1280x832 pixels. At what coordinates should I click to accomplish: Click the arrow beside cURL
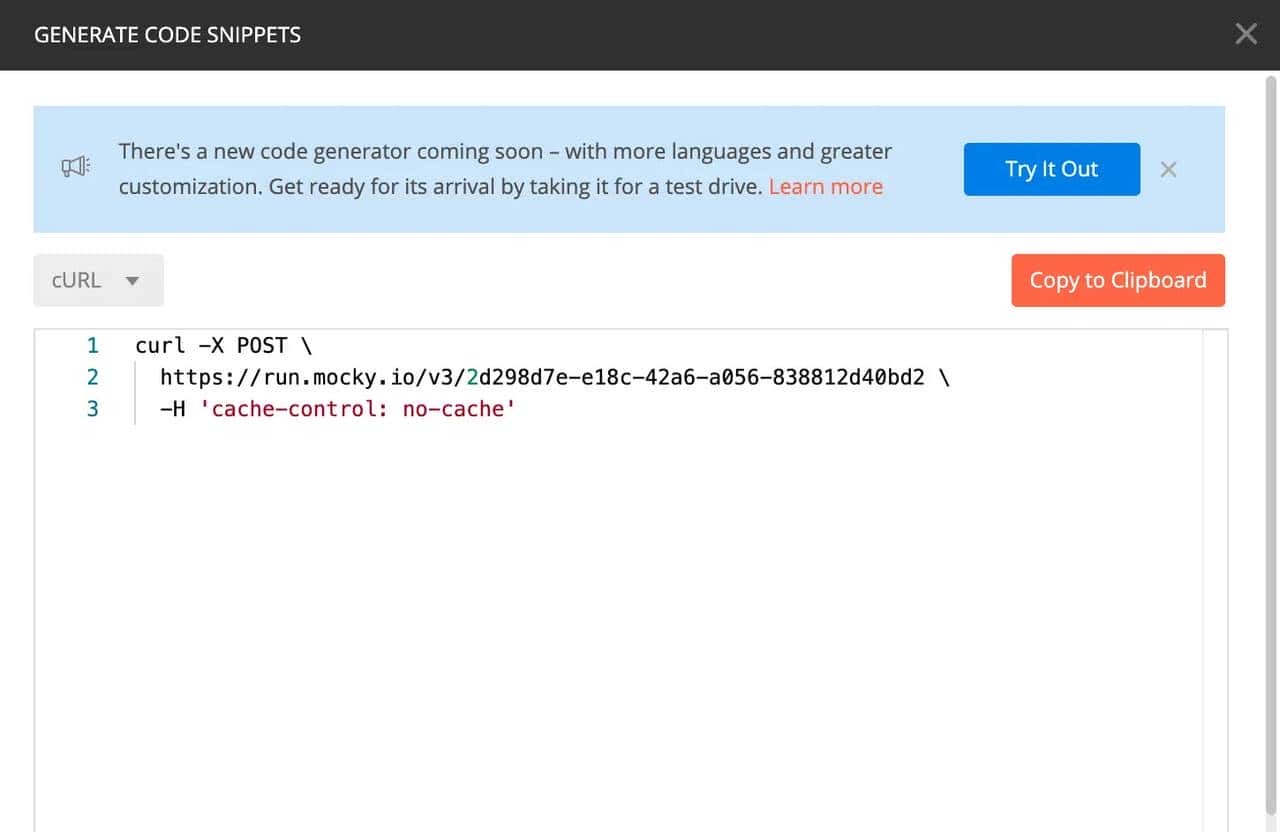click(132, 281)
